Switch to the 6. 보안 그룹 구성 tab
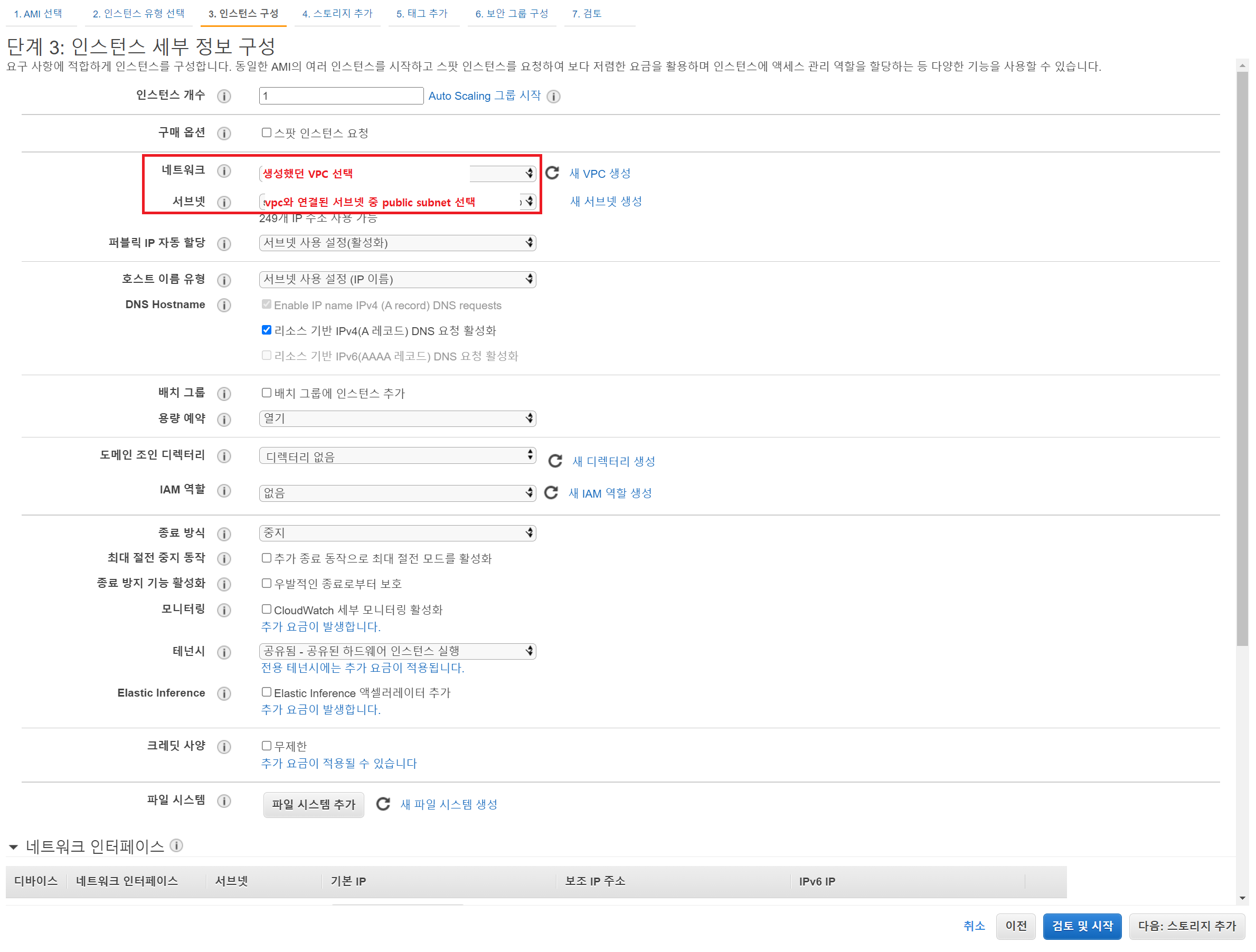This screenshot has width=1256, height=952. click(x=512, y=14)
